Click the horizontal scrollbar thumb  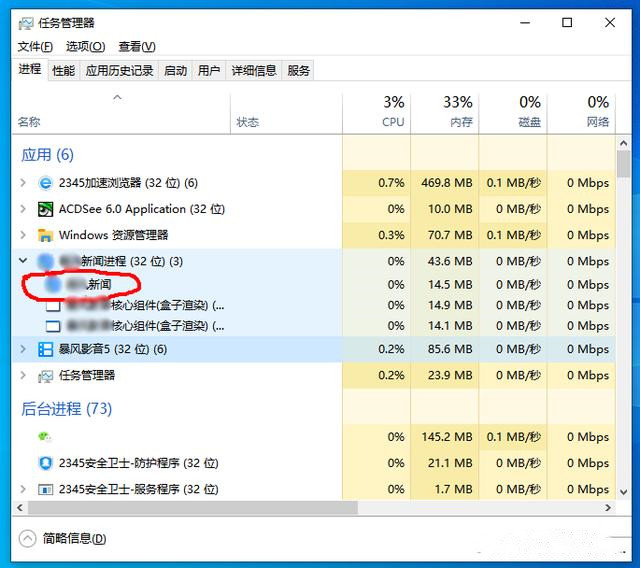pyautogui.click(x=192, y=508)
